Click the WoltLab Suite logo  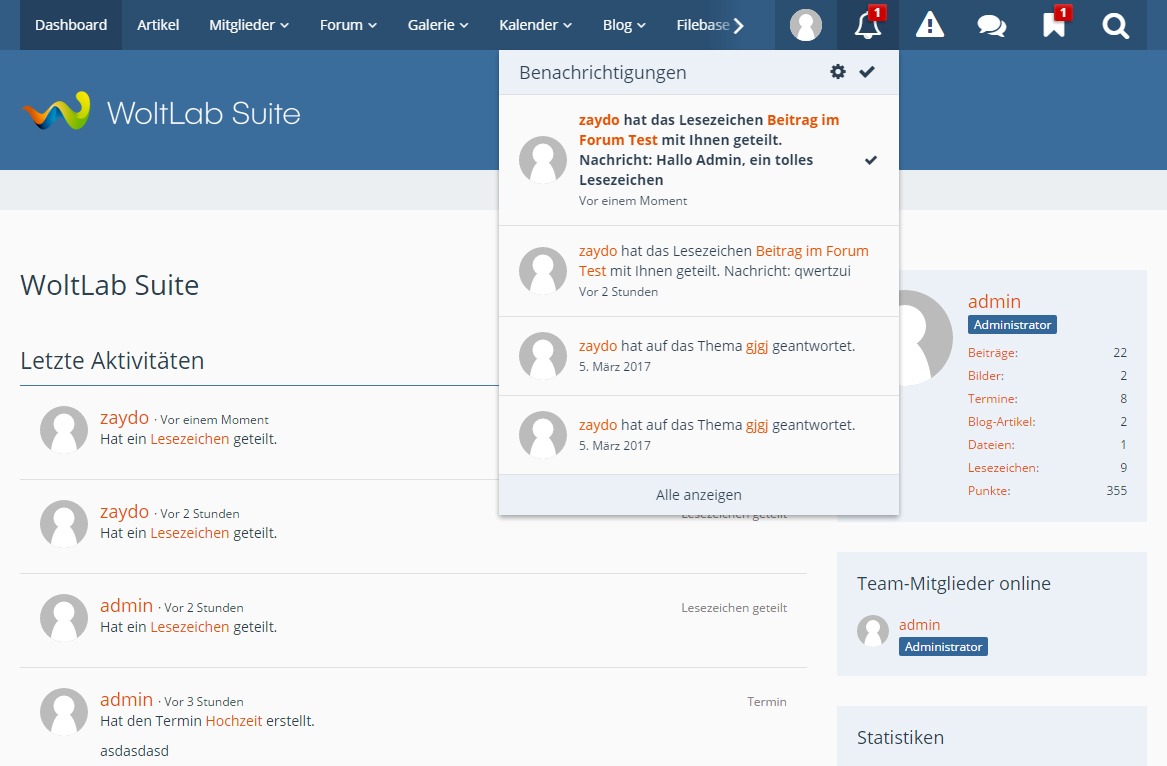(x=161, y=112)
